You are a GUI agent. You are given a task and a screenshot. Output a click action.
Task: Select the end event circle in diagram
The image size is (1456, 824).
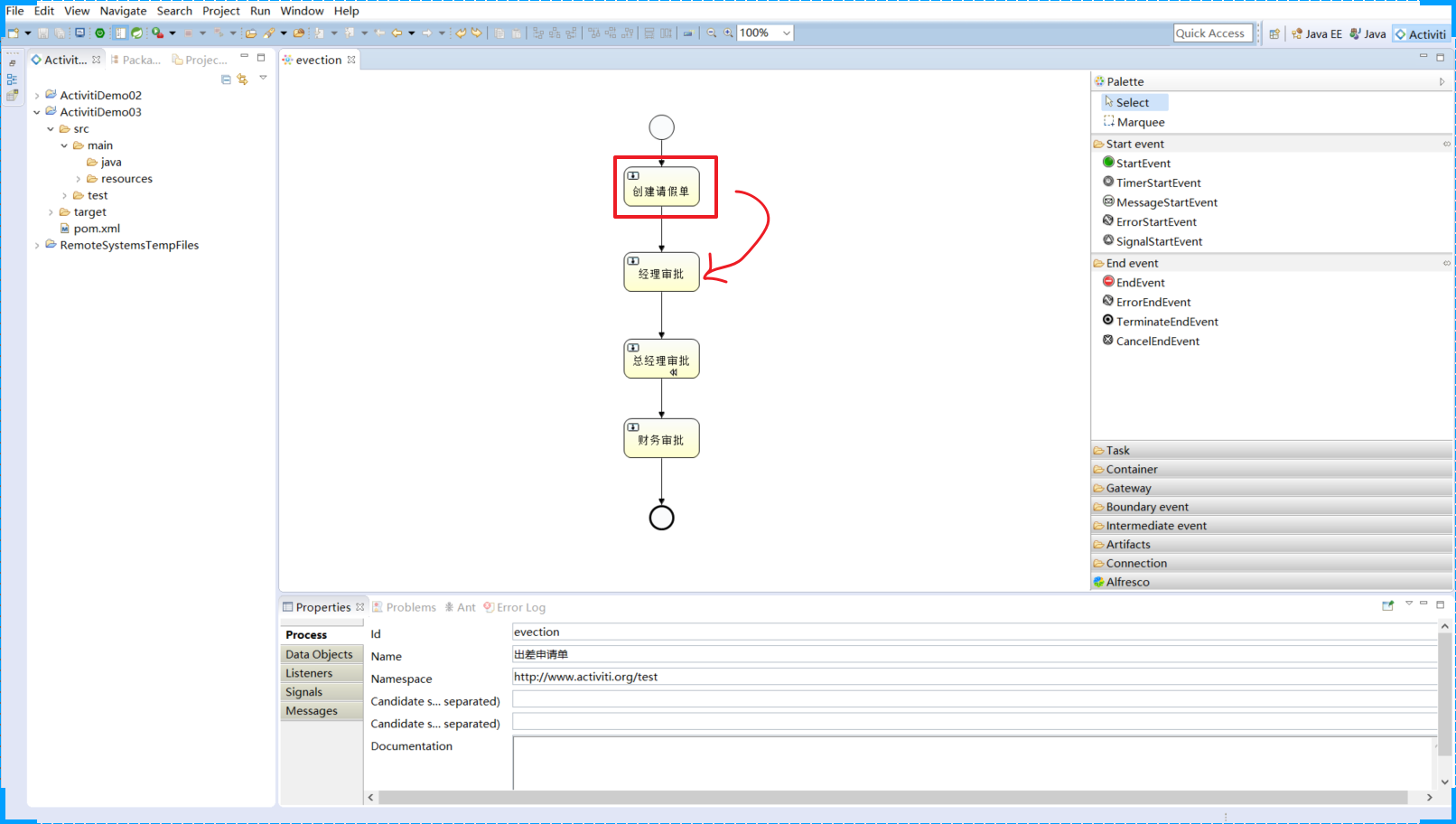(661, 518)
